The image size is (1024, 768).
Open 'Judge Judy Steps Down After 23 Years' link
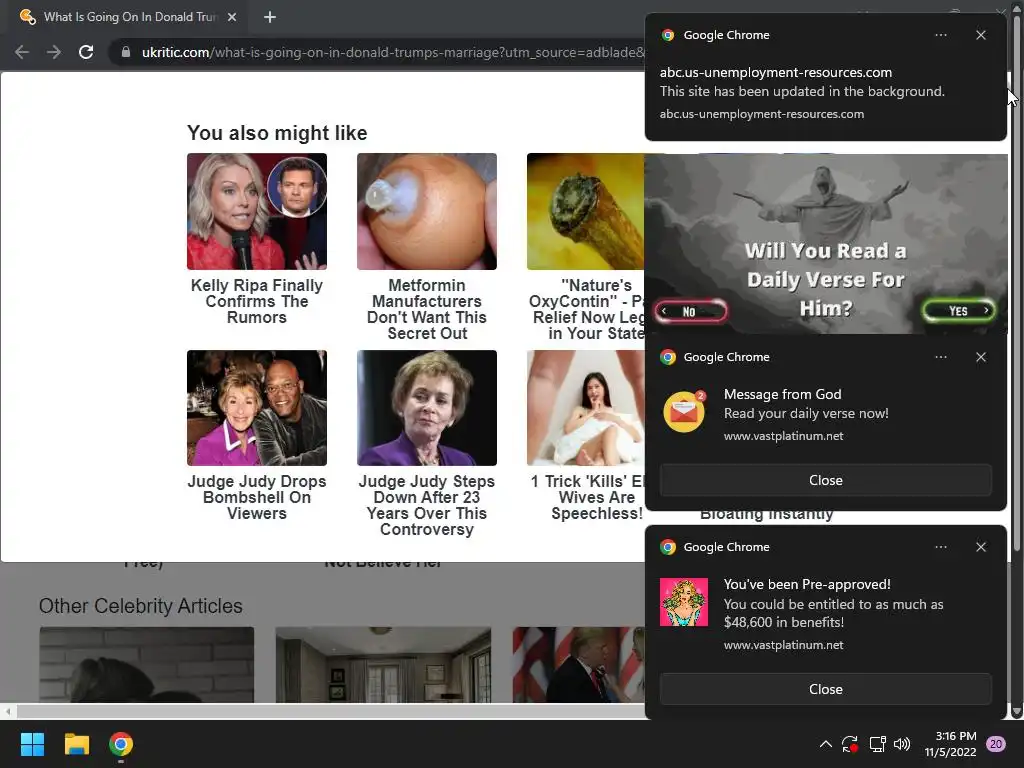(x=426, y=505)
